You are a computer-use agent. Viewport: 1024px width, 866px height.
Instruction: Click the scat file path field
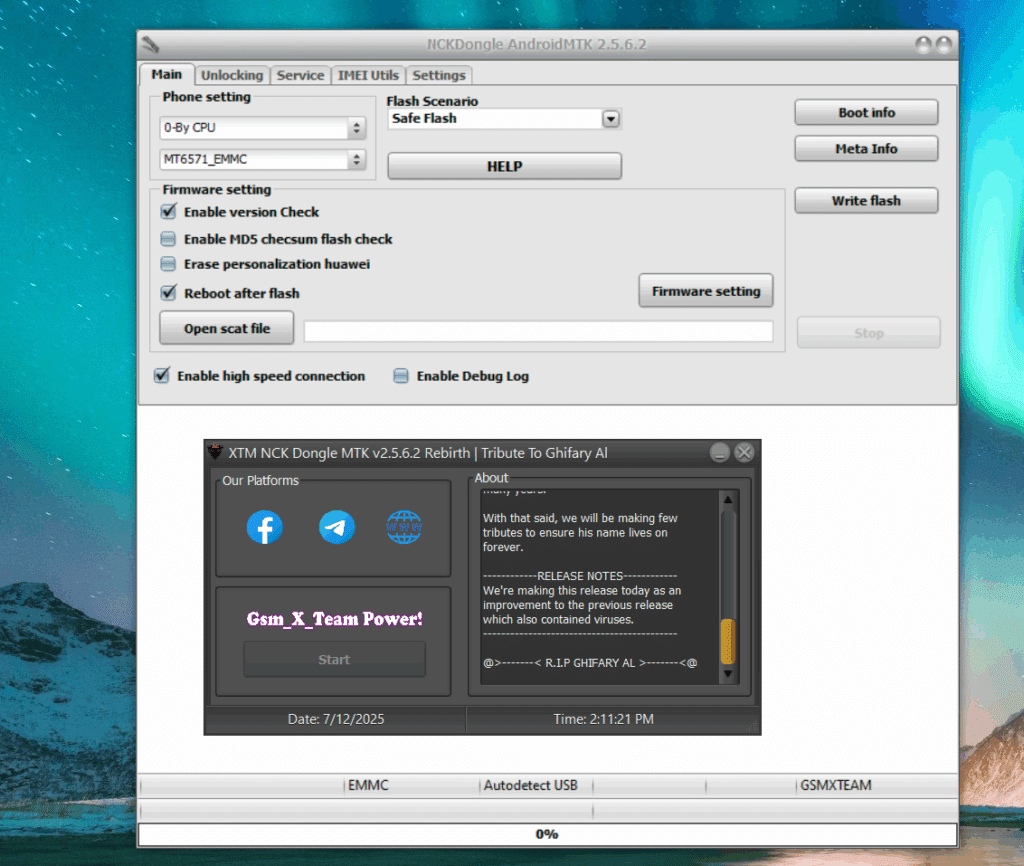point(538,332)
